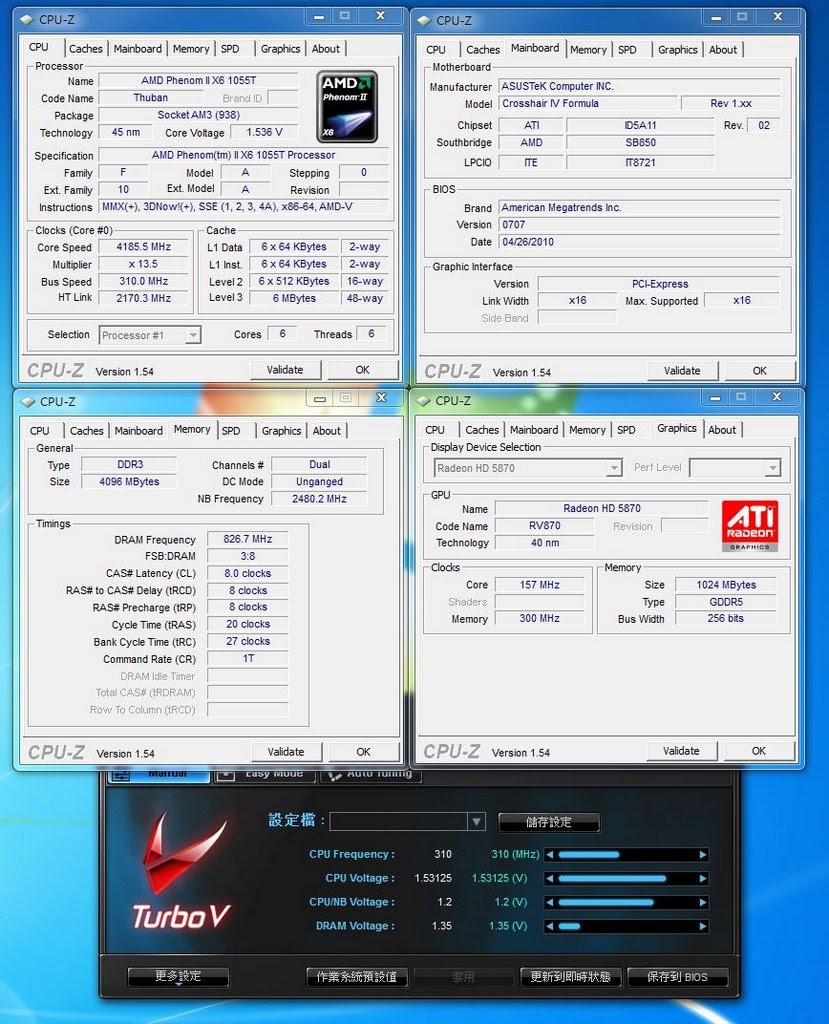The image size is (829, 1024).
Task: Click the CPU-Z title icon in the Processor window
Action: tap(27, 20)
